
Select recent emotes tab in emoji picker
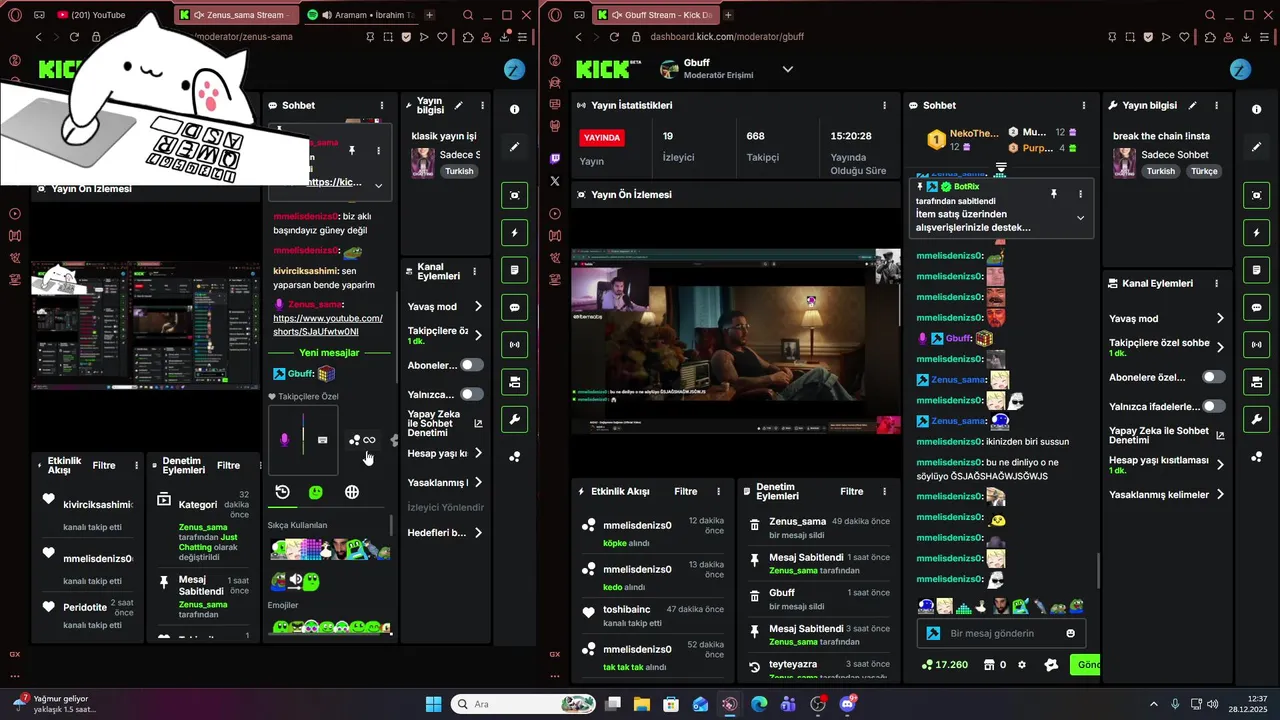[283, 492]
